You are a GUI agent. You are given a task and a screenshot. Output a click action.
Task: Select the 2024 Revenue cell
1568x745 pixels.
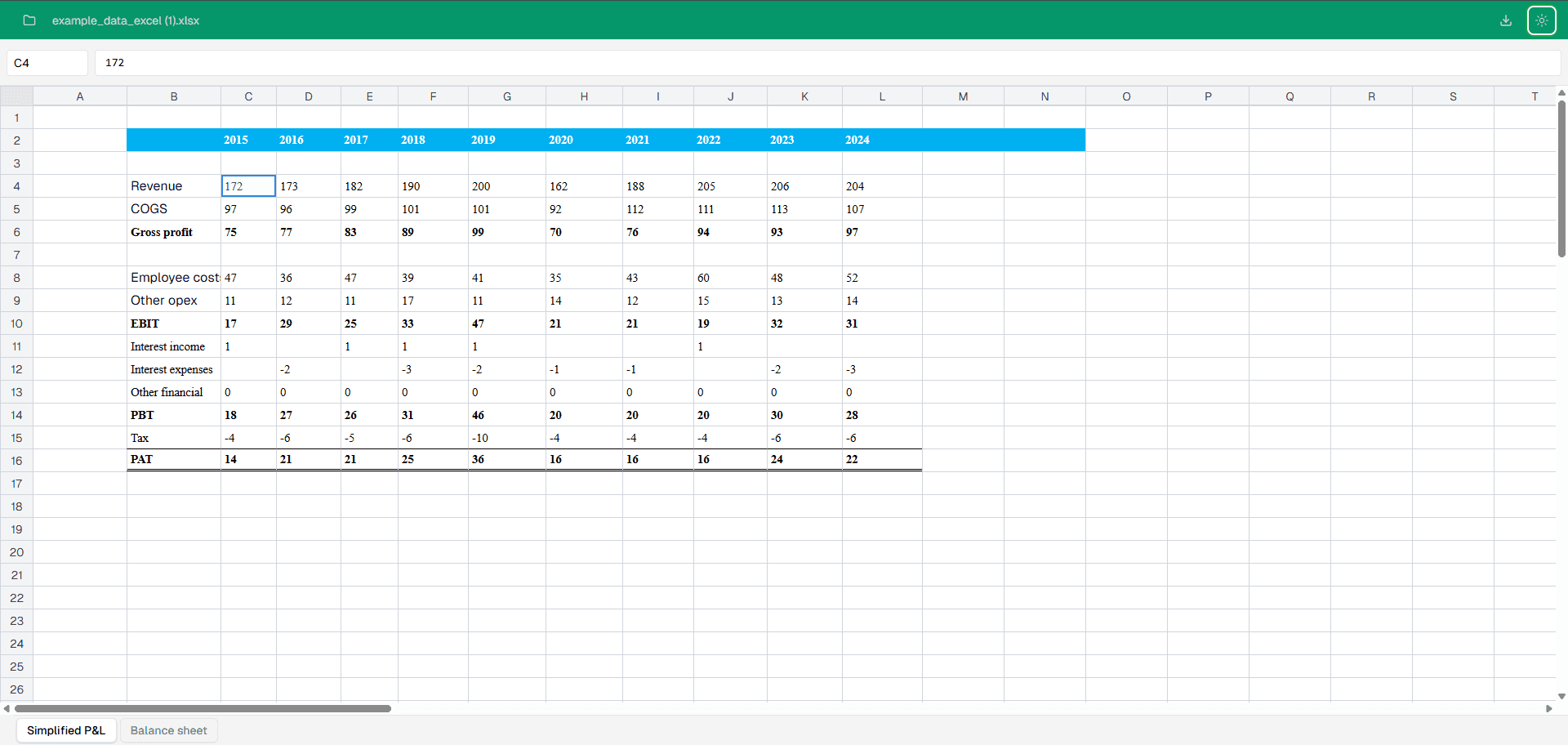pos(881,186)
